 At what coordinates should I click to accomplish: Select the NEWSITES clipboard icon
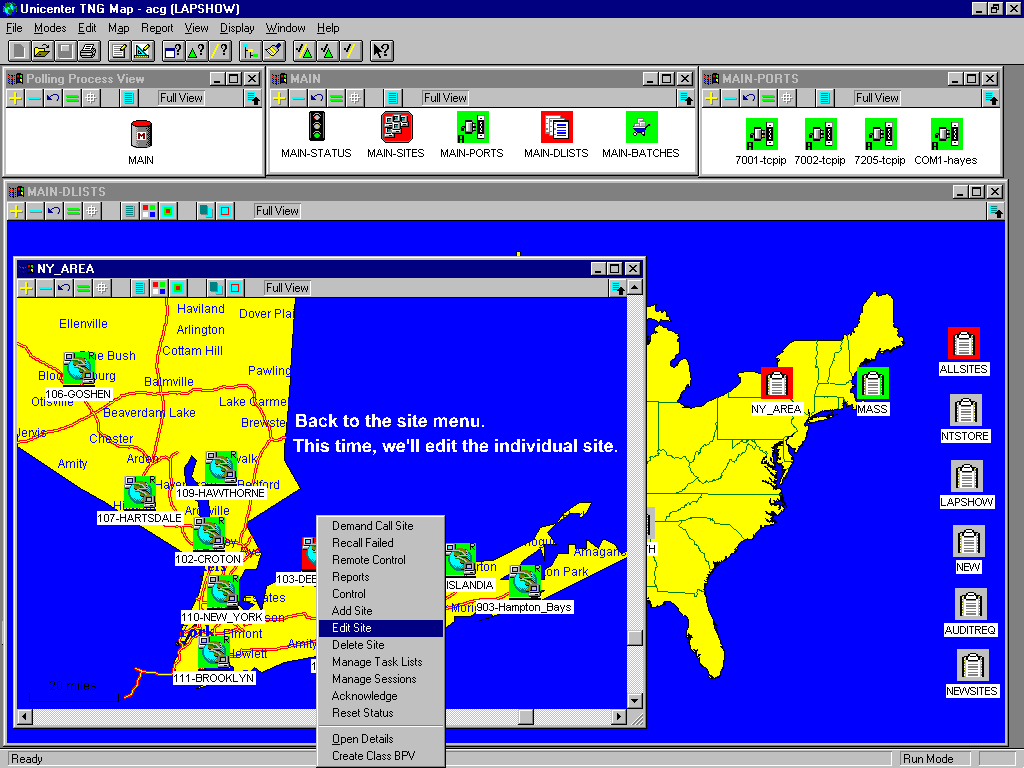[x=972, y=666]
